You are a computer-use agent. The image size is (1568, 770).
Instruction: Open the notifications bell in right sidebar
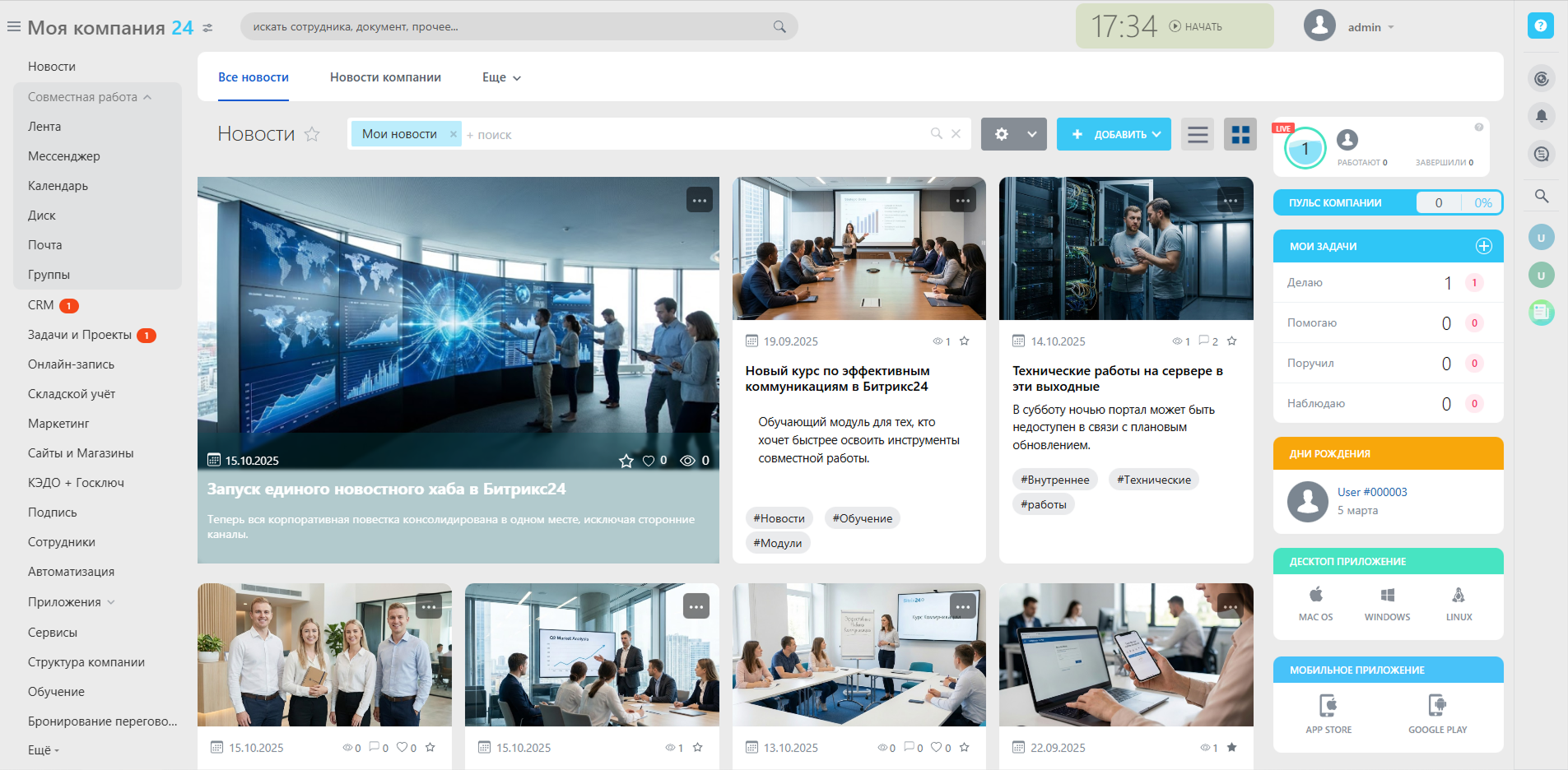[x=1541, y=116]
